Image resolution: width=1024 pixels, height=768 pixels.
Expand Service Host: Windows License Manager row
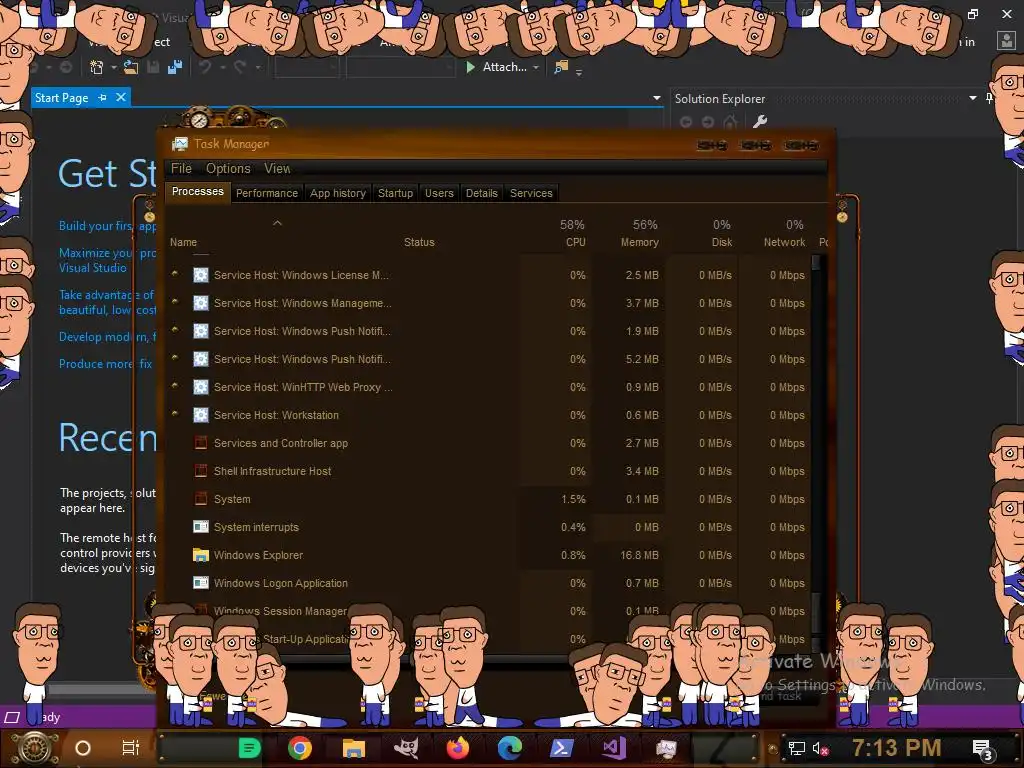(175, 274)
